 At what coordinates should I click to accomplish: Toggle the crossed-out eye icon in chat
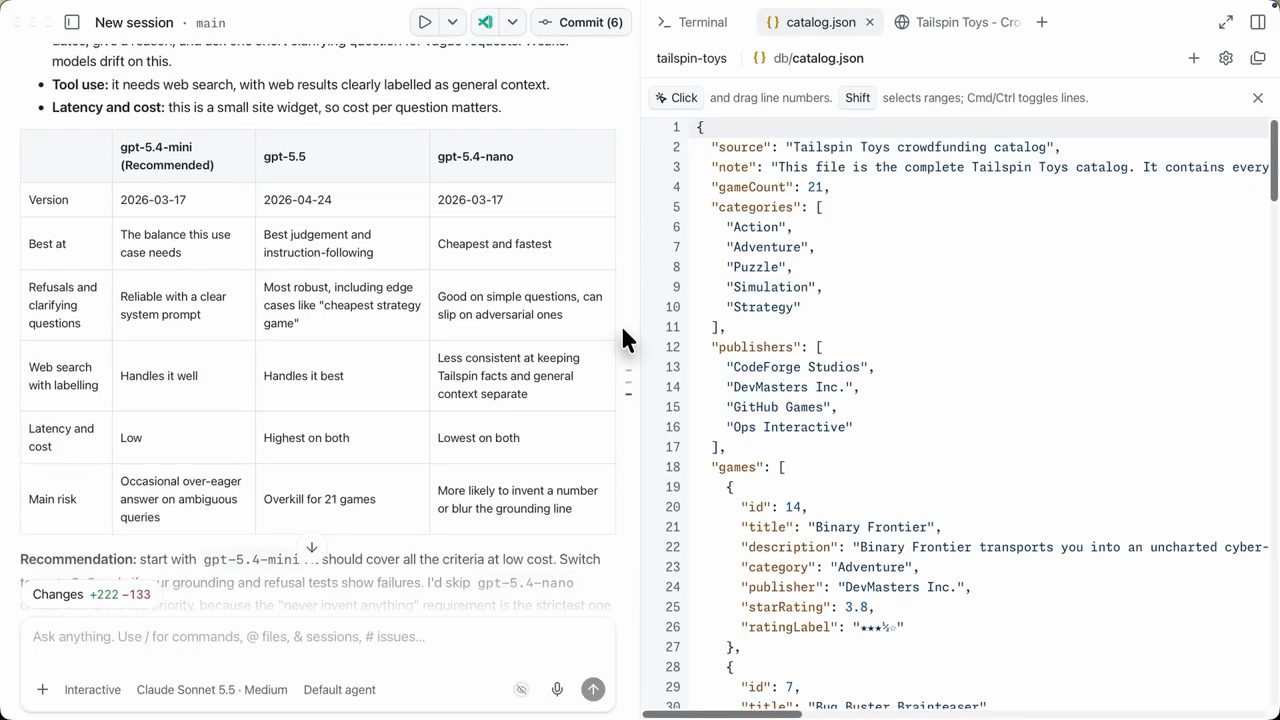click(x=521, y=689)
